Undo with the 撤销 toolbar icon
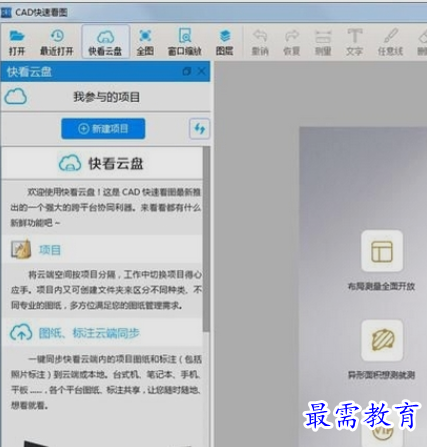427x447 pixels. [260, 42]
